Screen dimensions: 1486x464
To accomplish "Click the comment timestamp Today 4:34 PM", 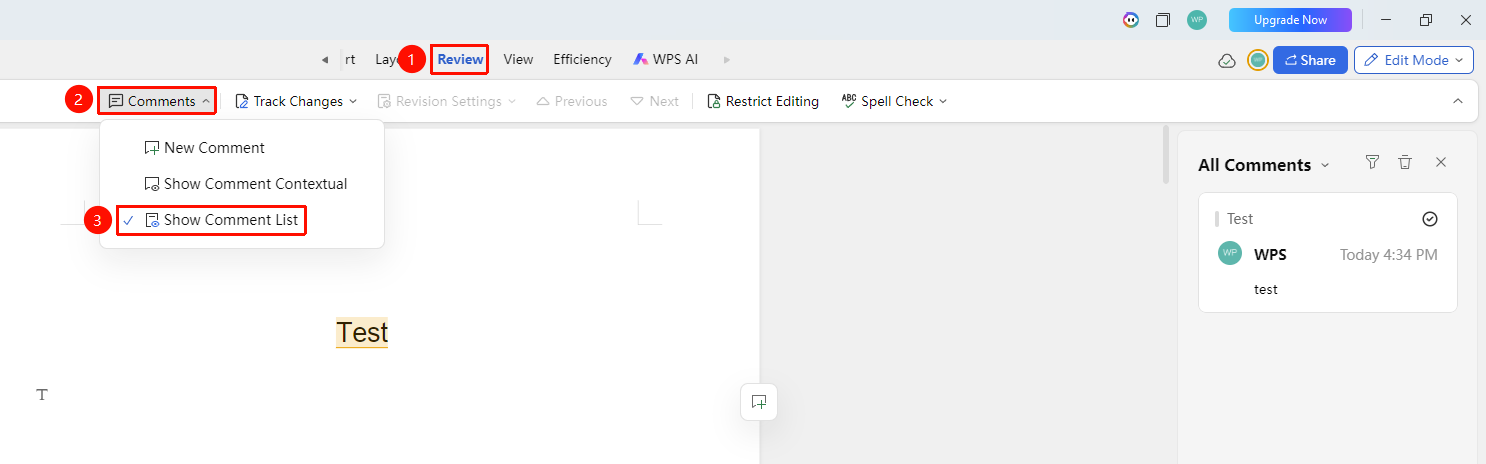I will point(1389,255).
